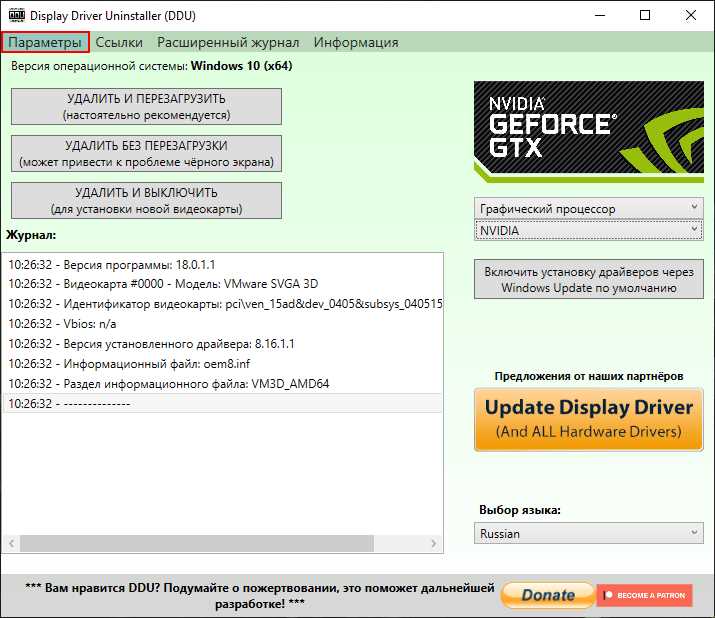Click the log scrollbar right arrow
715x618 pixels.
(433, 543)
